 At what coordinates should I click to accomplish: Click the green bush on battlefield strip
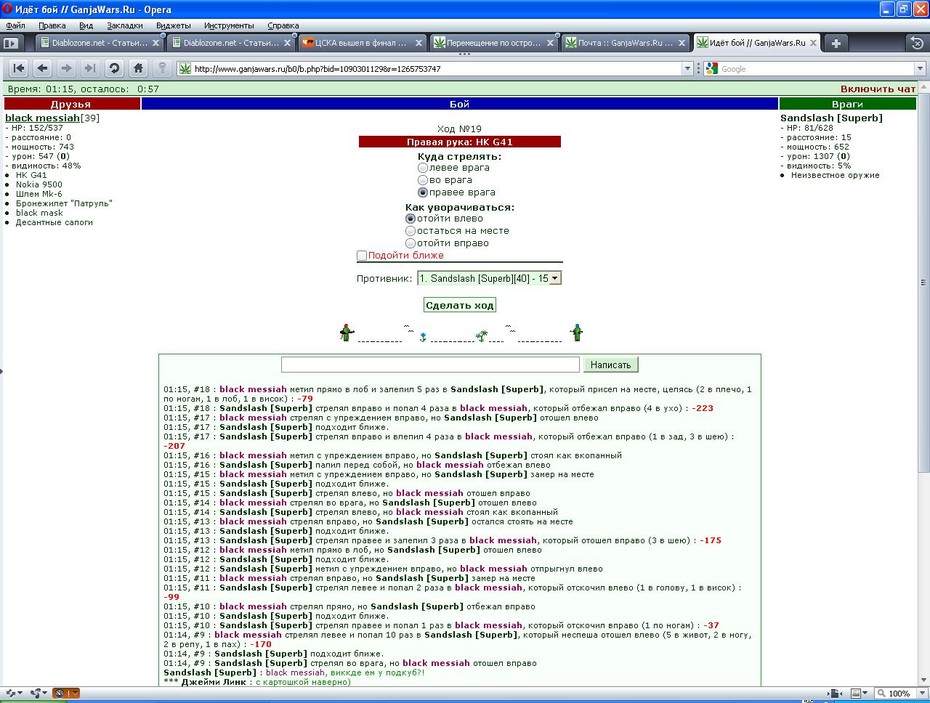tap(482, 336)
